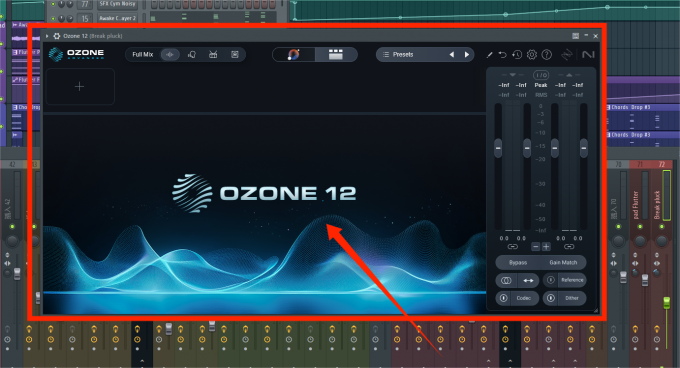Click the Ozone Advanced logo
Image resolution: width=680 pixels, height=368 pixels.
76,54
